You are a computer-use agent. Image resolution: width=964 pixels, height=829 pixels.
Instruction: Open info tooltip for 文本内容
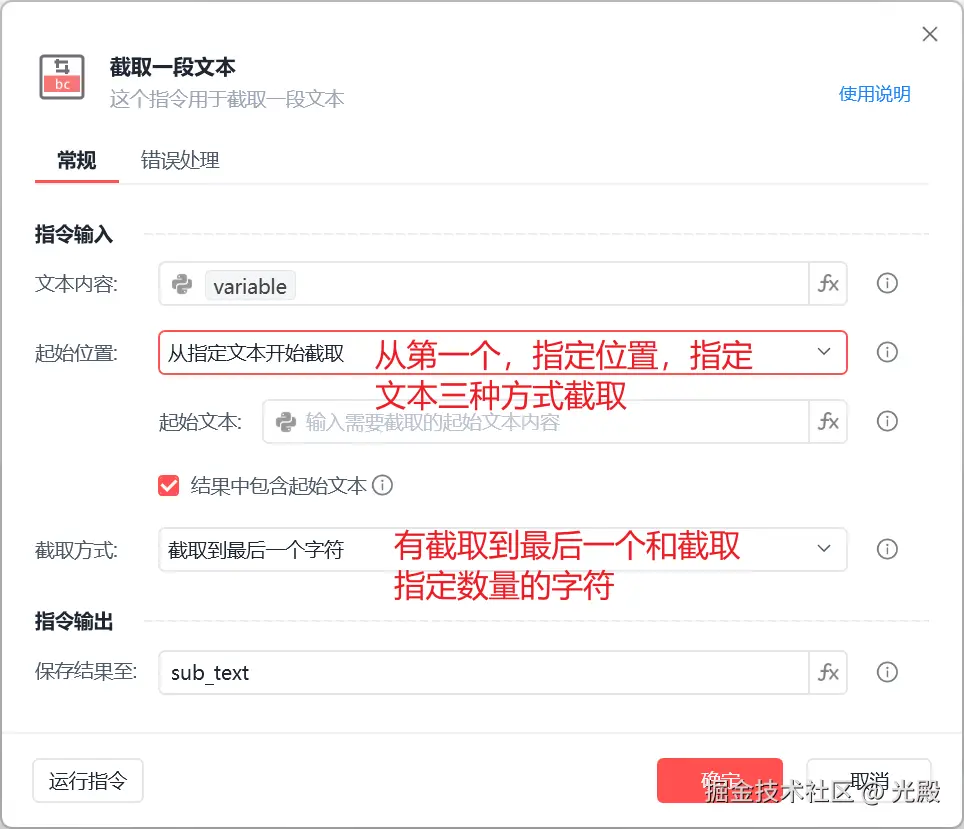coord(887,284)
